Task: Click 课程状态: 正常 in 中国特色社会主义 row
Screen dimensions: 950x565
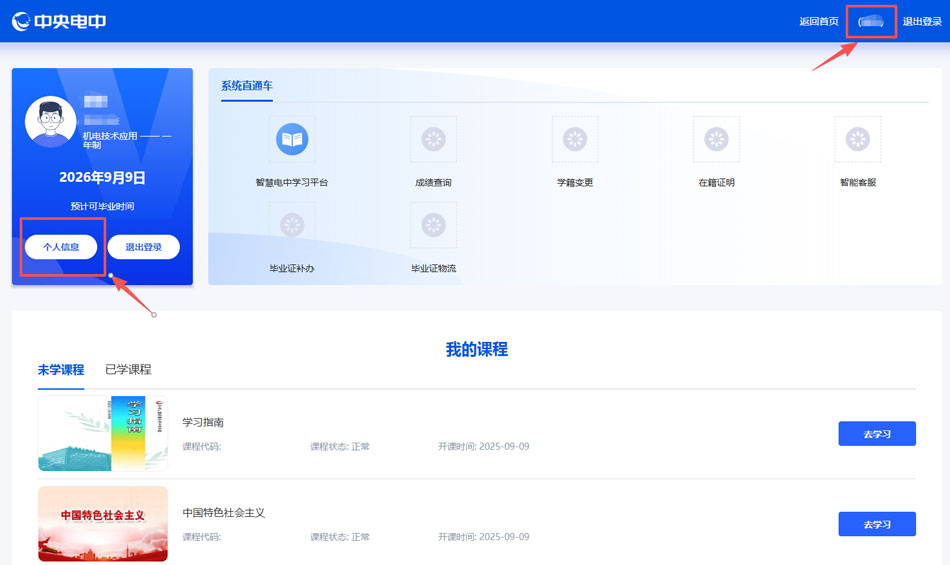Action: (x=340, y=537)
